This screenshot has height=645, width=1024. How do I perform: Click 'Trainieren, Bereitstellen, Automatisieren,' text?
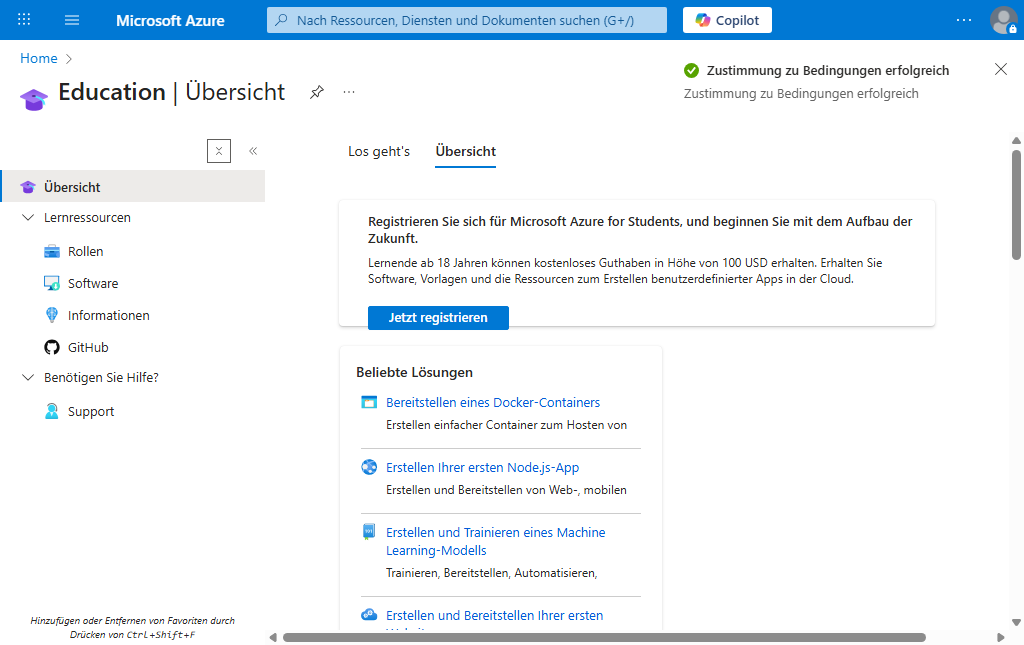(491, 573)
